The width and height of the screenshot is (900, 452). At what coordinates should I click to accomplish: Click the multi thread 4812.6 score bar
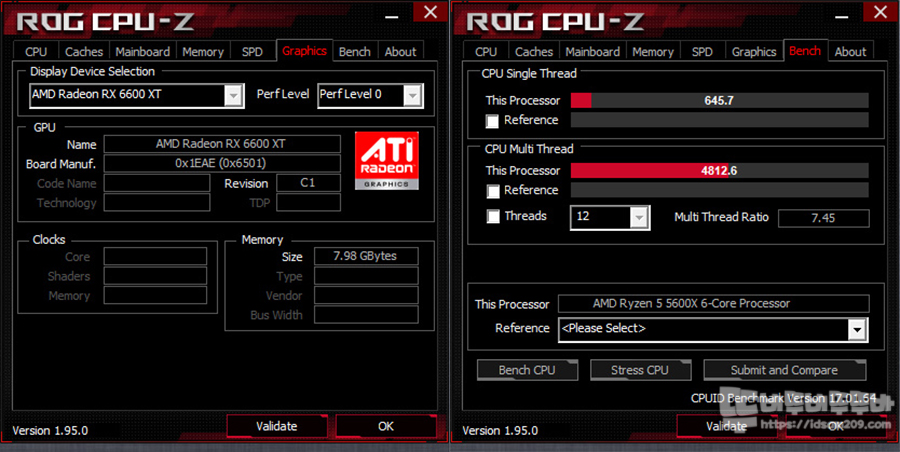[719, 171]
